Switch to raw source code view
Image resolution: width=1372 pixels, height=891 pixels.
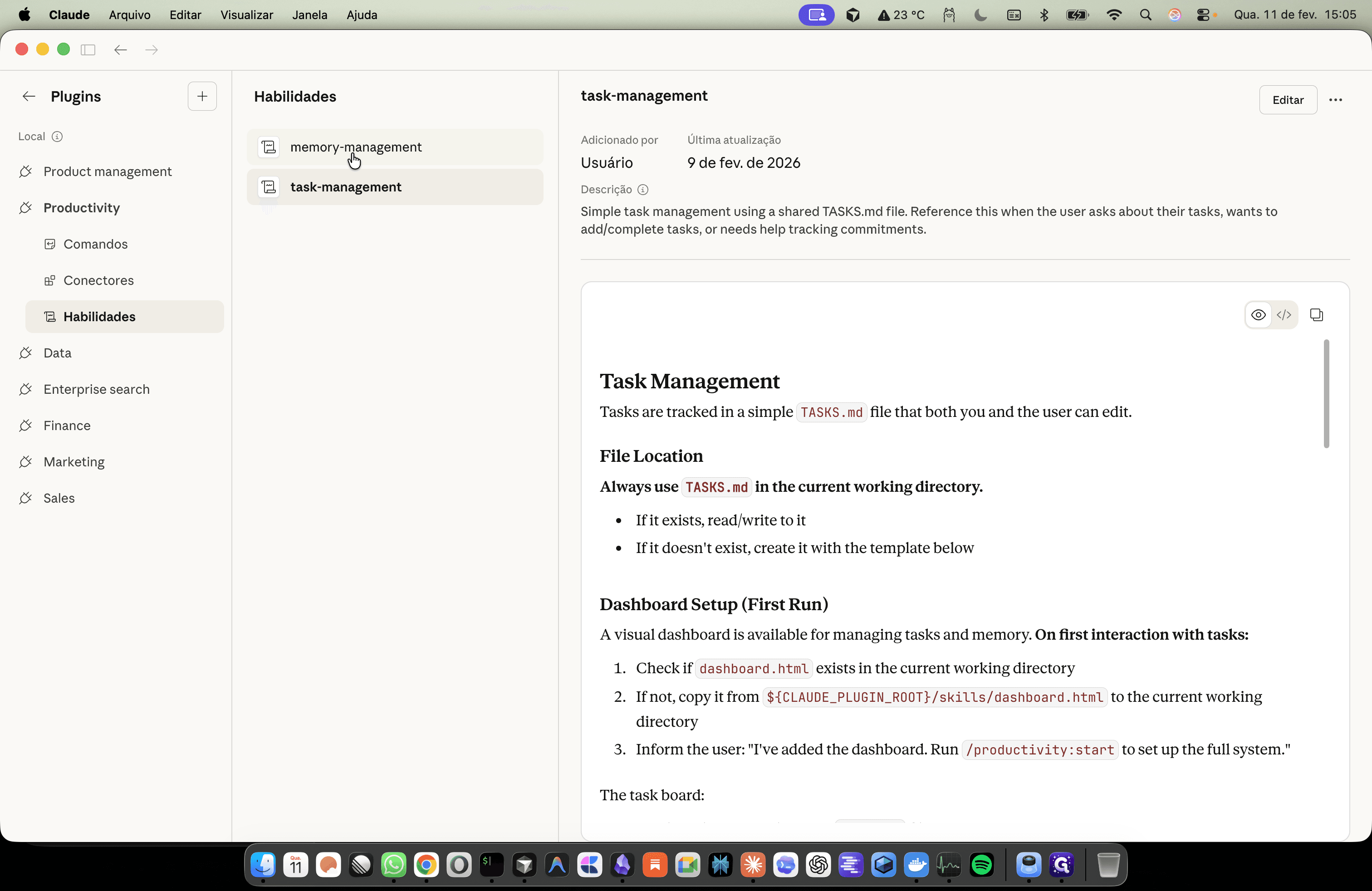coord(1284,315)
